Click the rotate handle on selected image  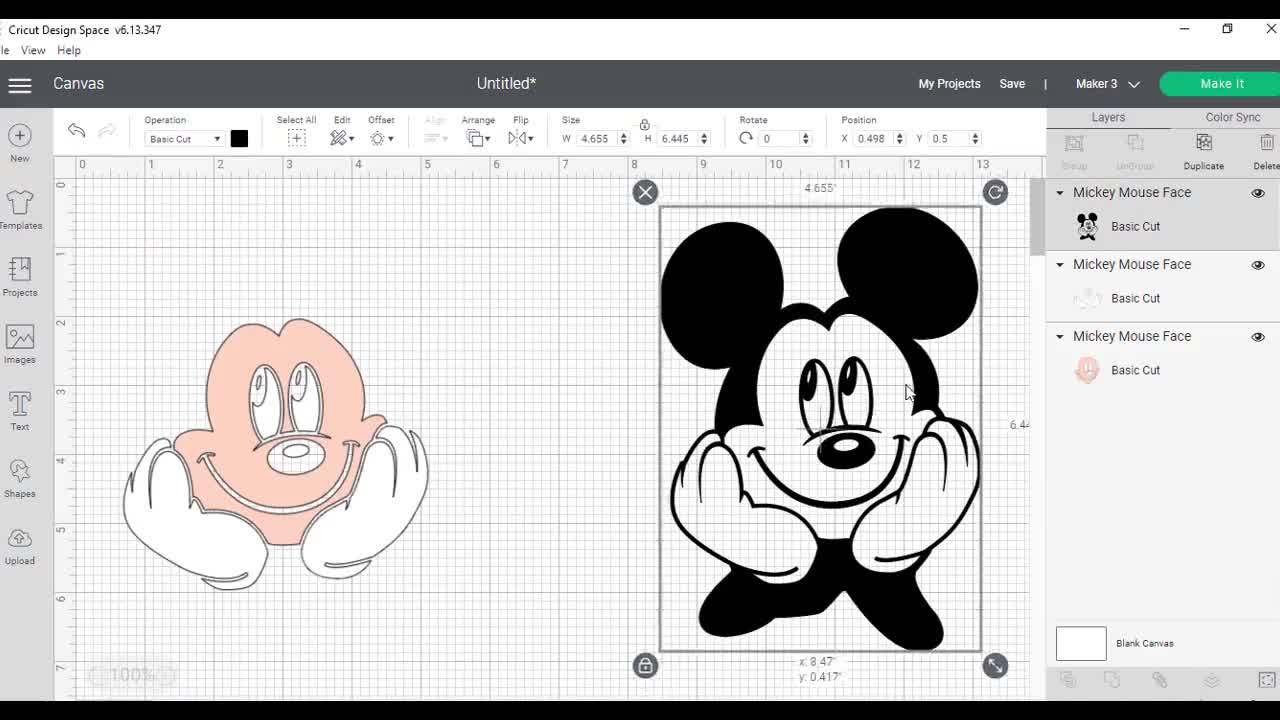tap(995, 192)
